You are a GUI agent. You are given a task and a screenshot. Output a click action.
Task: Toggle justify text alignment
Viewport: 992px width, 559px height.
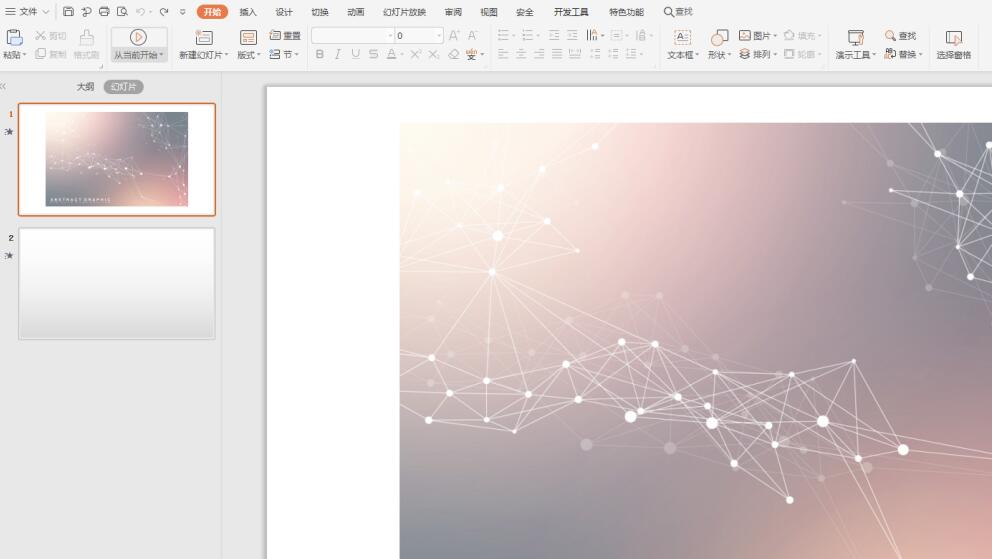[x=557, y=54]
